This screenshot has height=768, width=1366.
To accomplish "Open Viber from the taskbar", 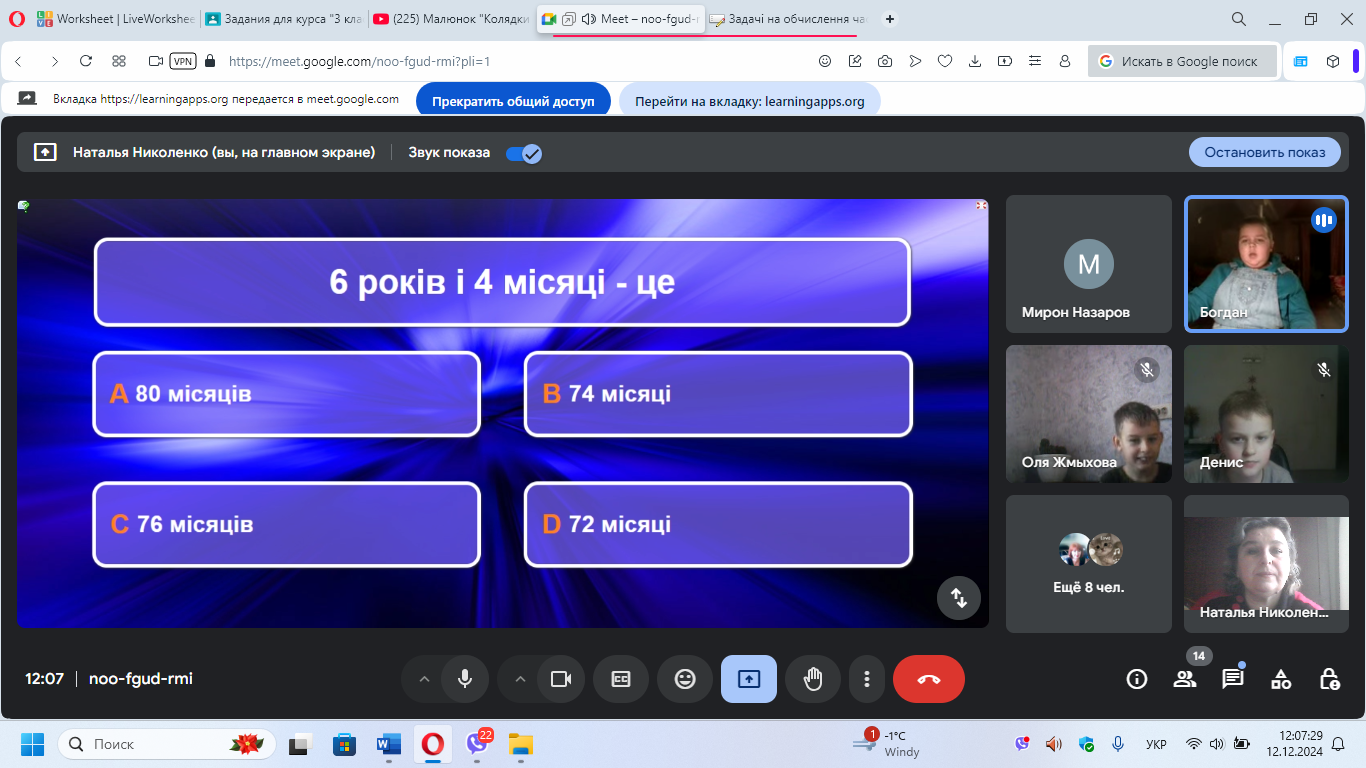I will pyautogui.click(x=477, y=744).
